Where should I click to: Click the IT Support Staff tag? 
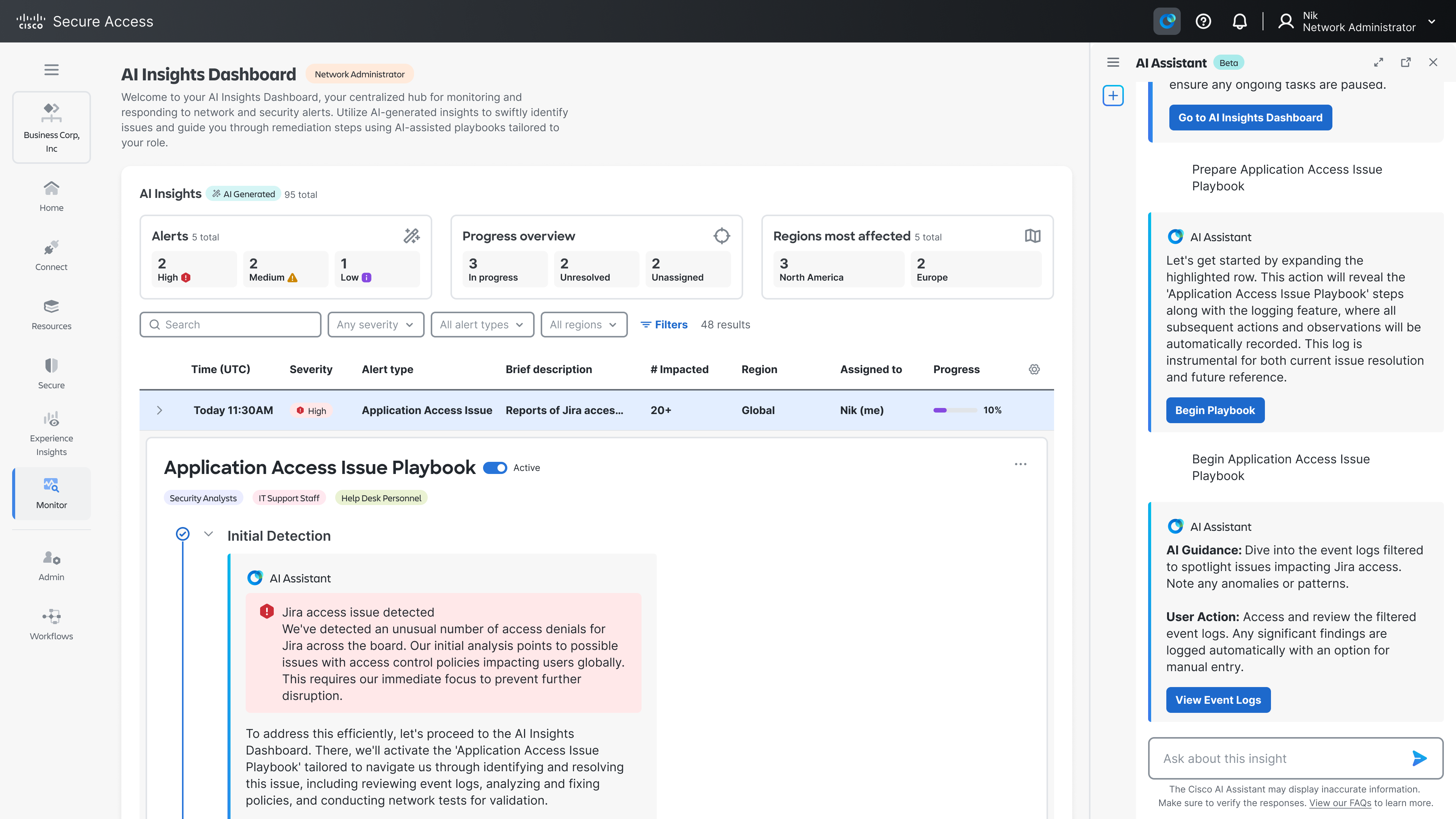coord(289,498)
